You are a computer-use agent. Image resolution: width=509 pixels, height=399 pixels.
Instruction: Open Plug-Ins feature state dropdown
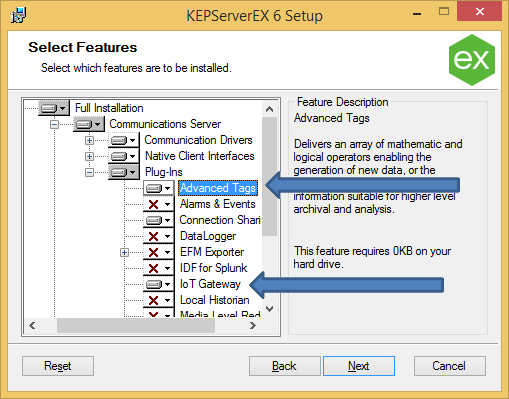tap(124, 172)
